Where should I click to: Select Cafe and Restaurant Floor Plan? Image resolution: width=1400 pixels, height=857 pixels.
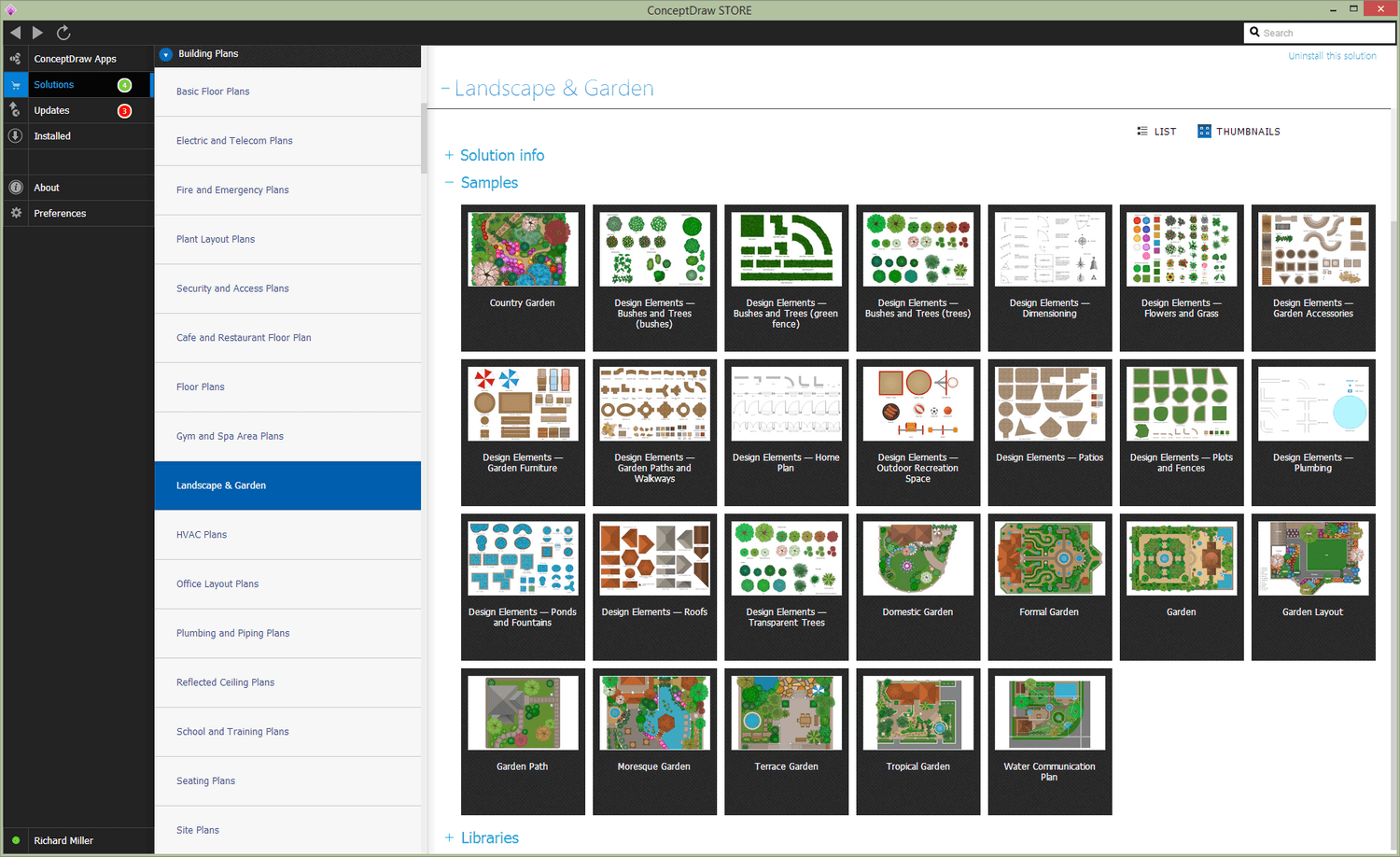[287, 338]
